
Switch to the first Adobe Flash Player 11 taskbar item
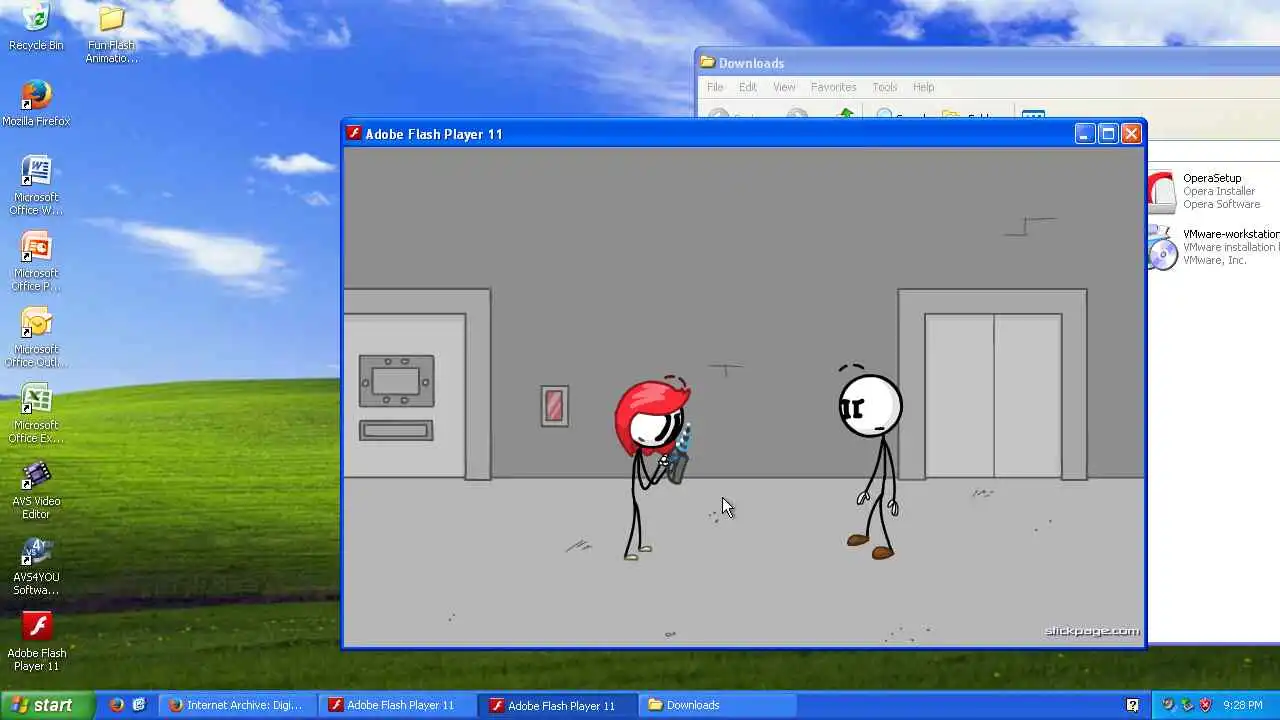point(398,705)
